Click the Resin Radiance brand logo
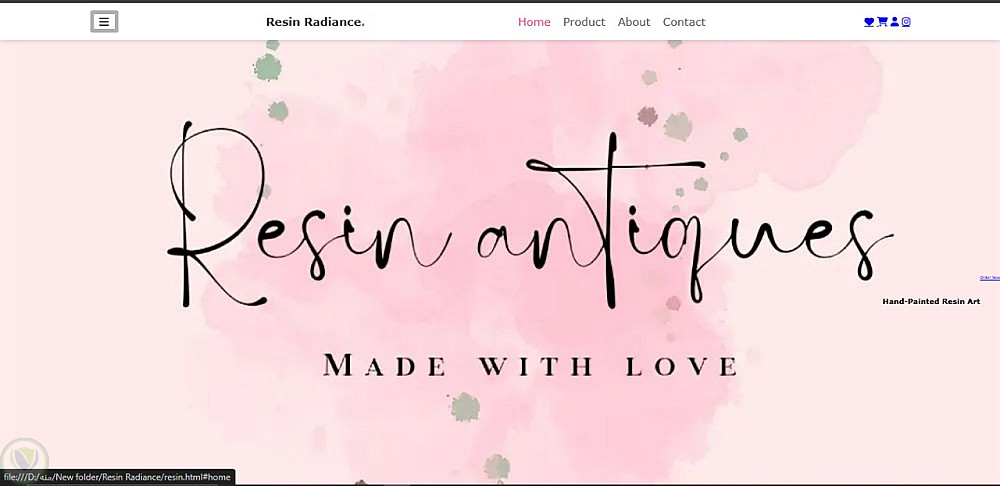Screen dimensions: 1000x486 click(x=315, y=22)
